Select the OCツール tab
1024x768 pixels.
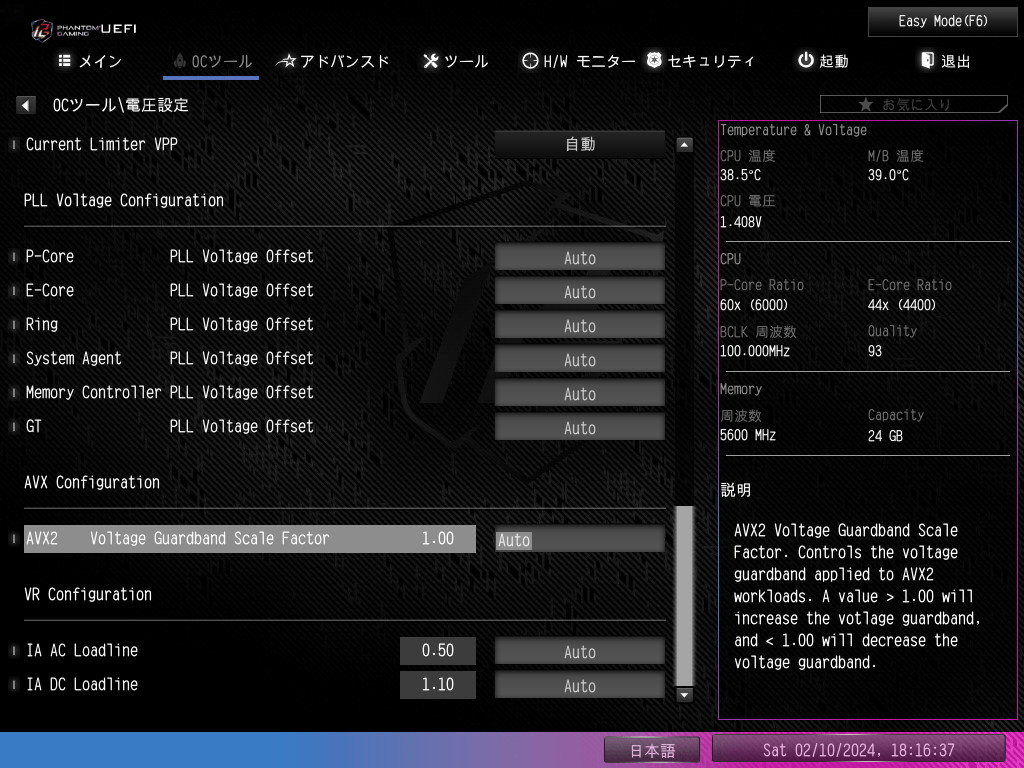212,61
